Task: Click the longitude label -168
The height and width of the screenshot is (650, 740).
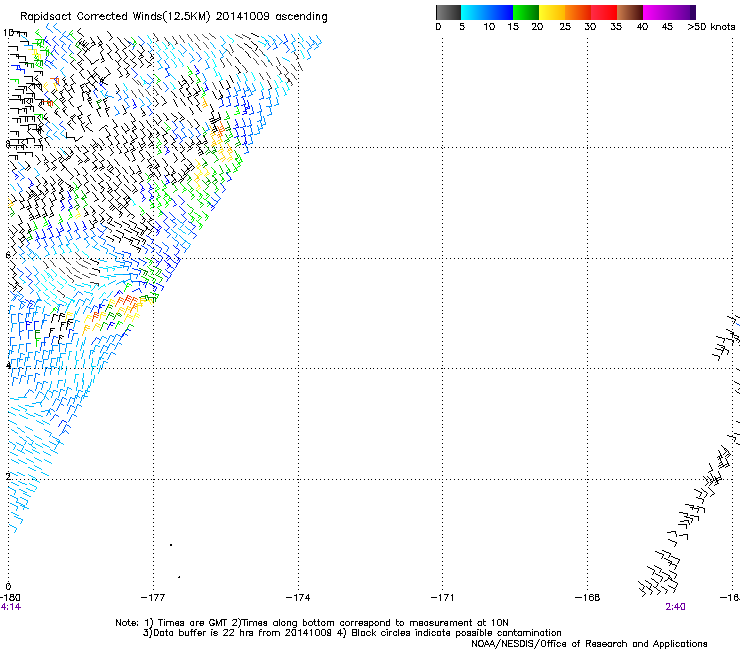Action: (x=587, y=598)
